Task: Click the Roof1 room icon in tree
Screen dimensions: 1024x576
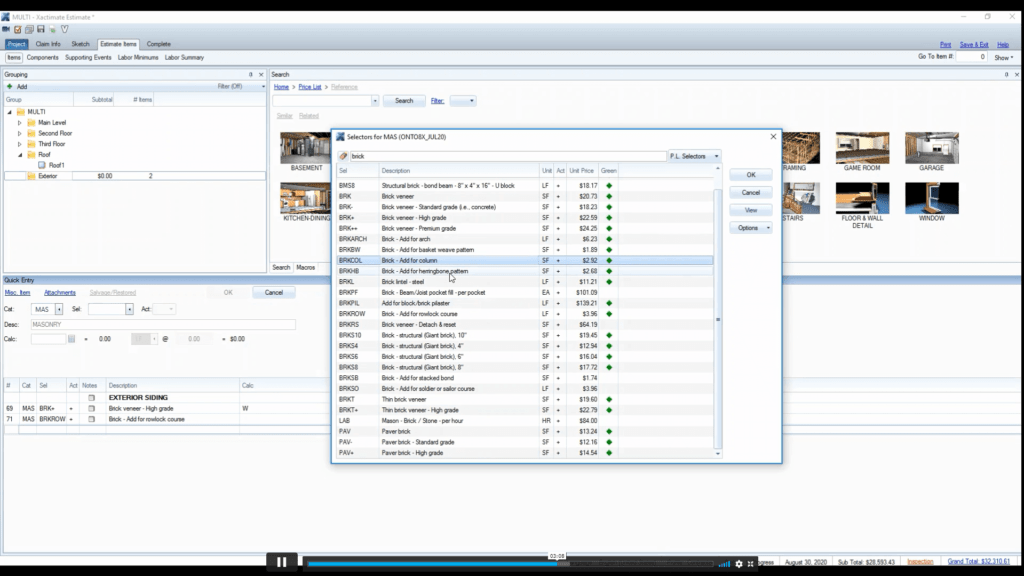Action: tap(42, 165)
